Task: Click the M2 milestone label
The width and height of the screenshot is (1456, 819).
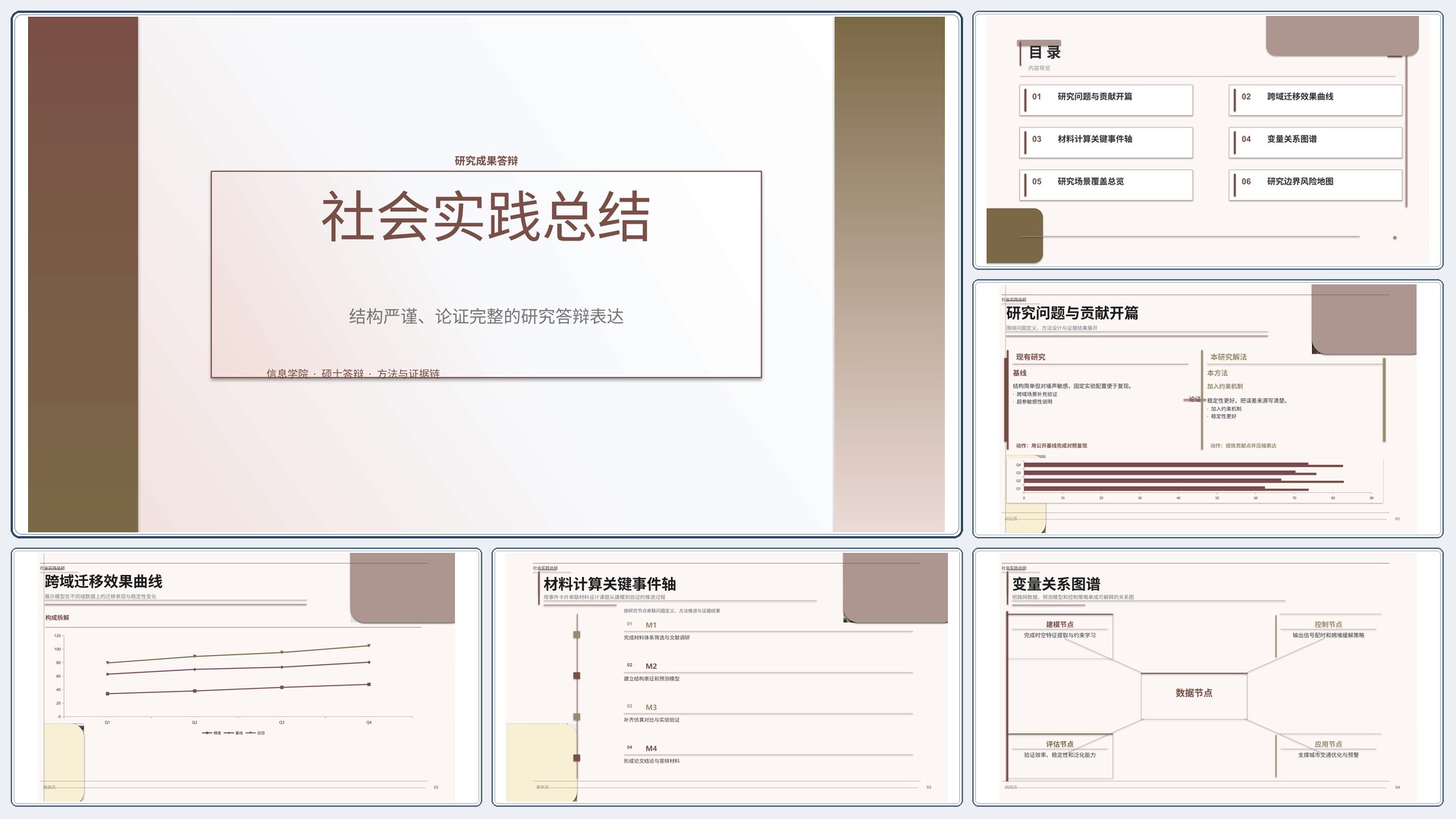Action: pyautogui.click(x=651, y=667)
